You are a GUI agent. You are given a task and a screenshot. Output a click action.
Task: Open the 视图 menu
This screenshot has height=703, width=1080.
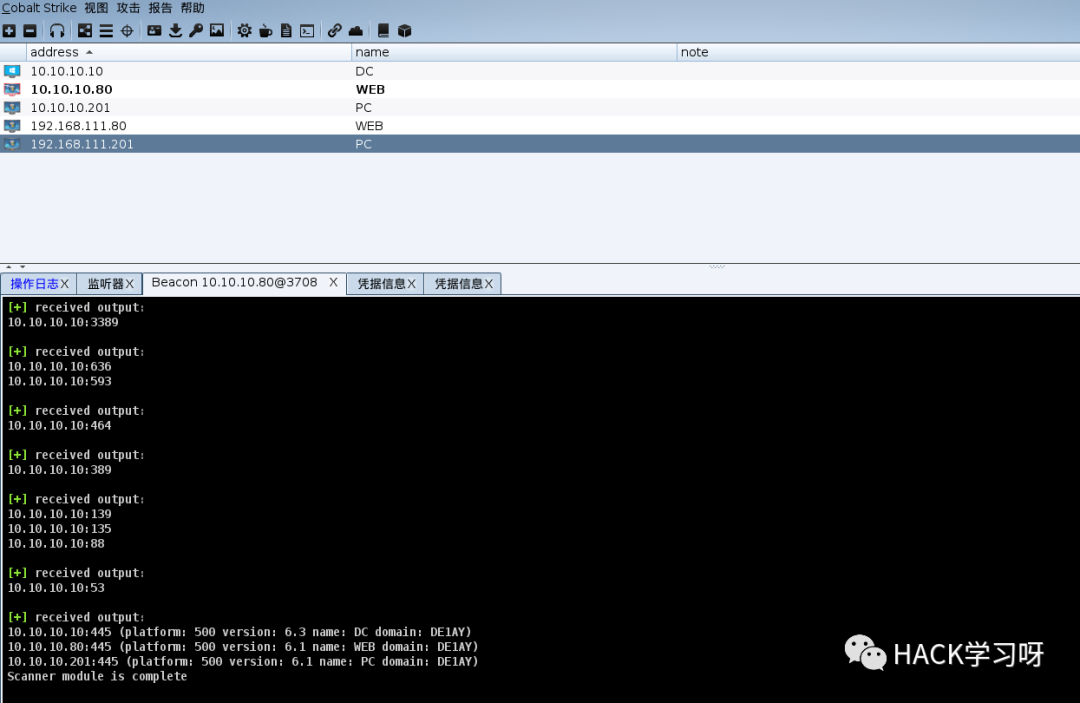(96, 8)
